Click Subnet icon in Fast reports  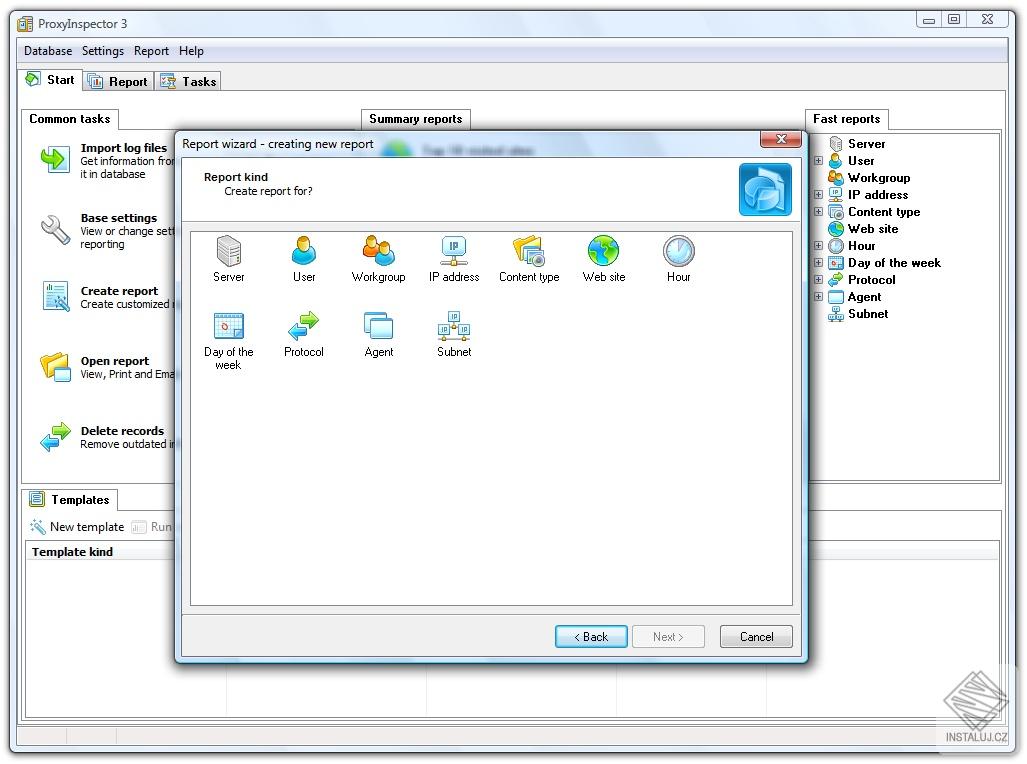tap(836, 314)
